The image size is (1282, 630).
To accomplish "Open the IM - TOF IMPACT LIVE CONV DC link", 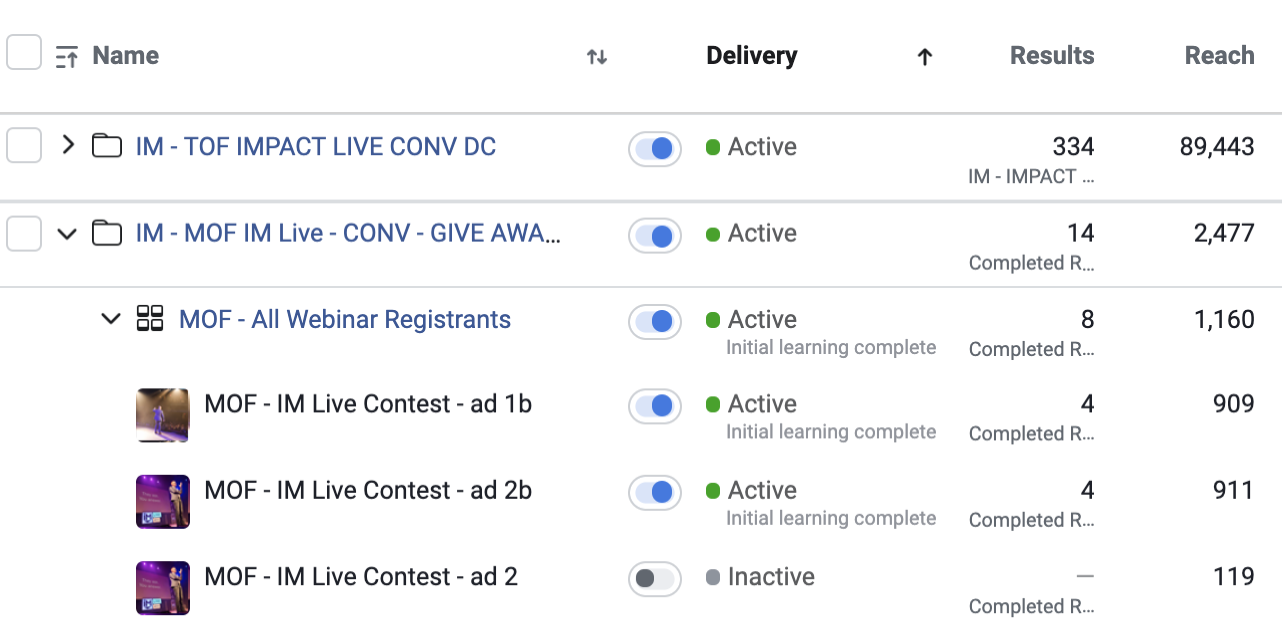I will (316, 146).
